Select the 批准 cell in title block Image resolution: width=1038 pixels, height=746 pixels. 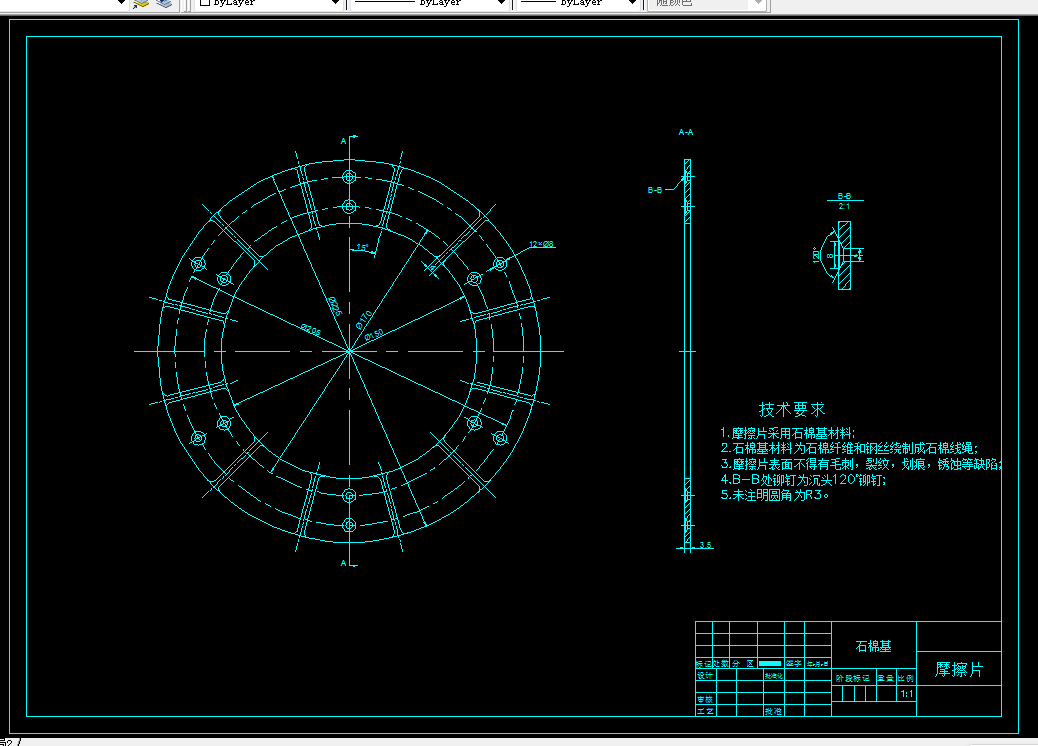[773, 711]
